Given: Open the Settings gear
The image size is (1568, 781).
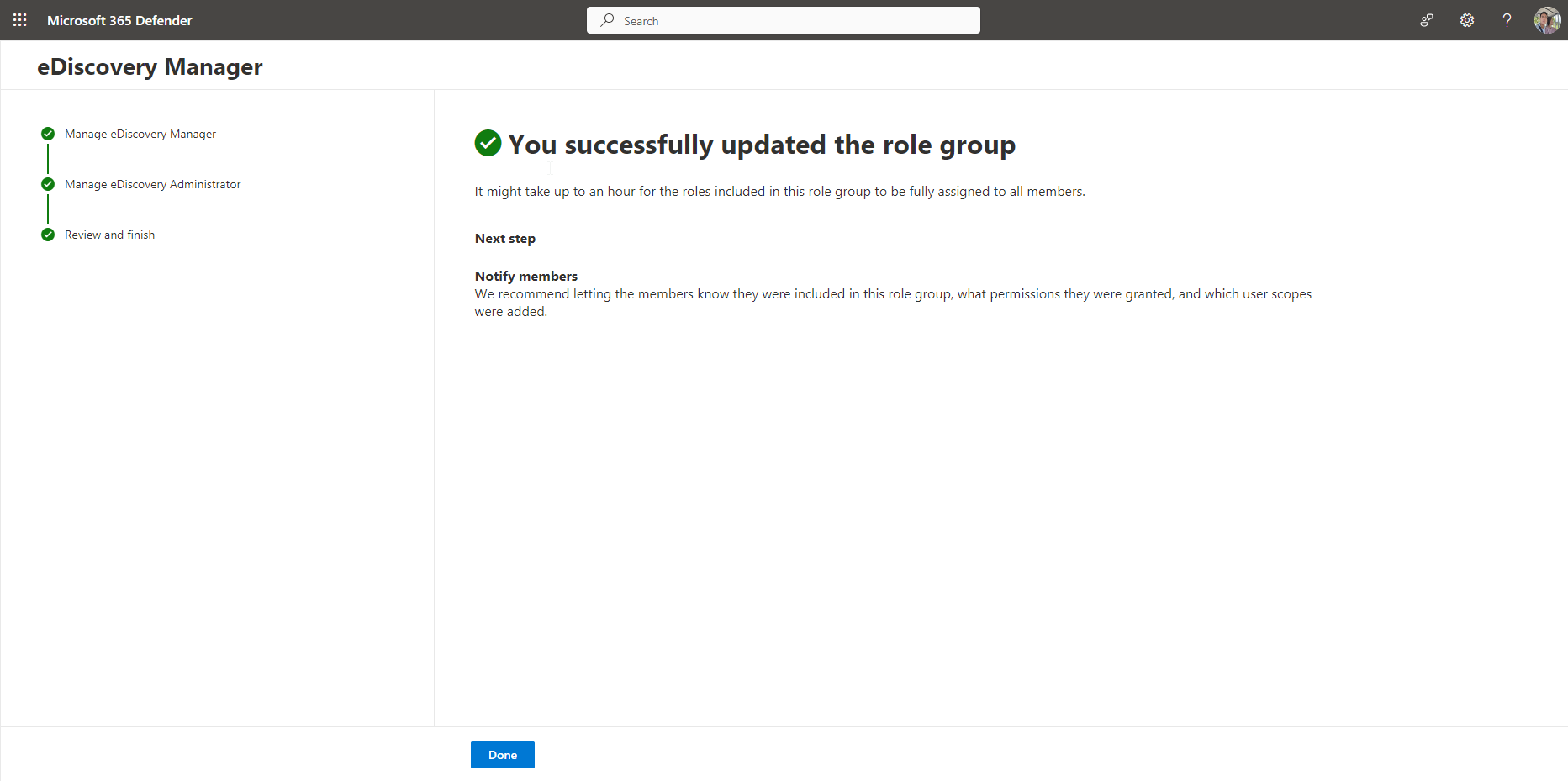Looking at the screenshot, I should (x=1467, y=20).
